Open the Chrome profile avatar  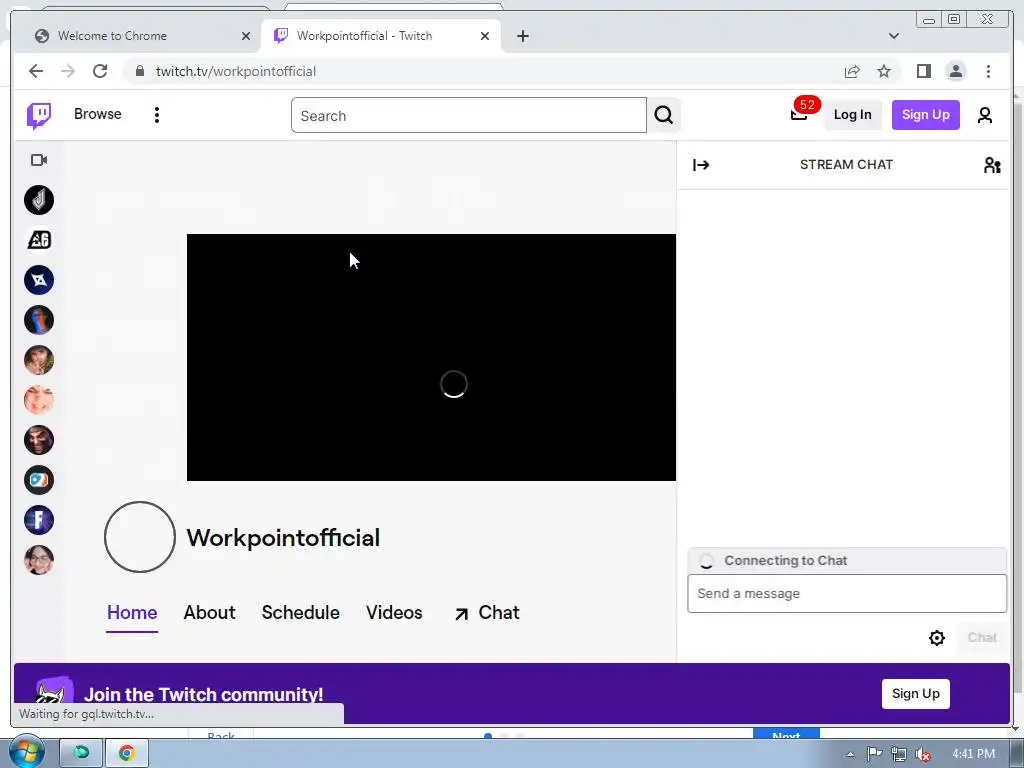click(x=955, y=71)
